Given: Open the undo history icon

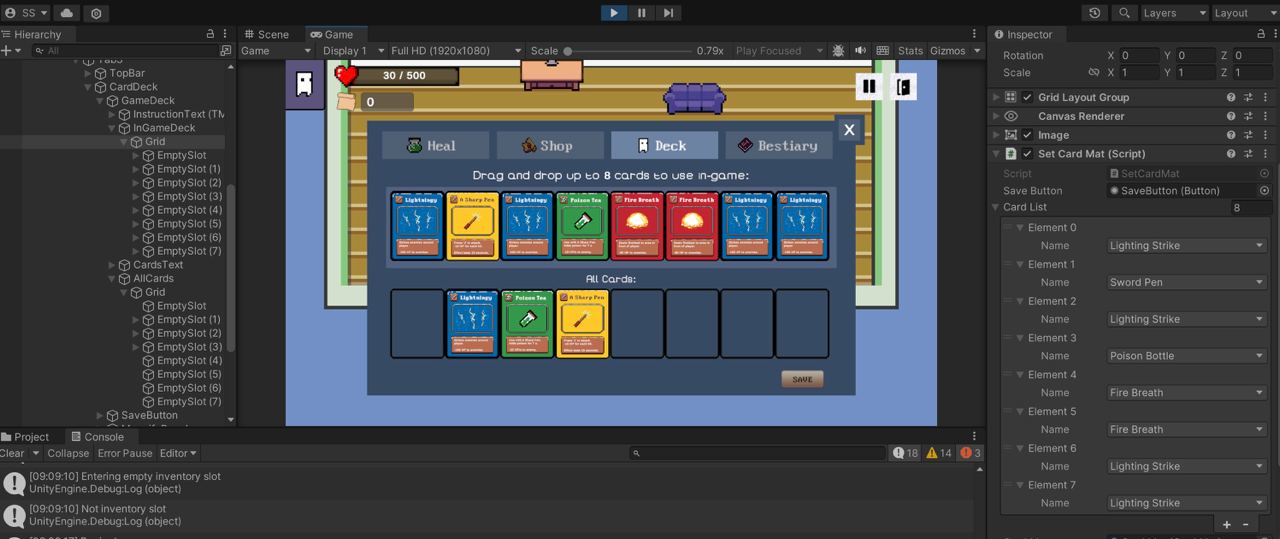Looking at the screenshot, I should [1095, 13].
